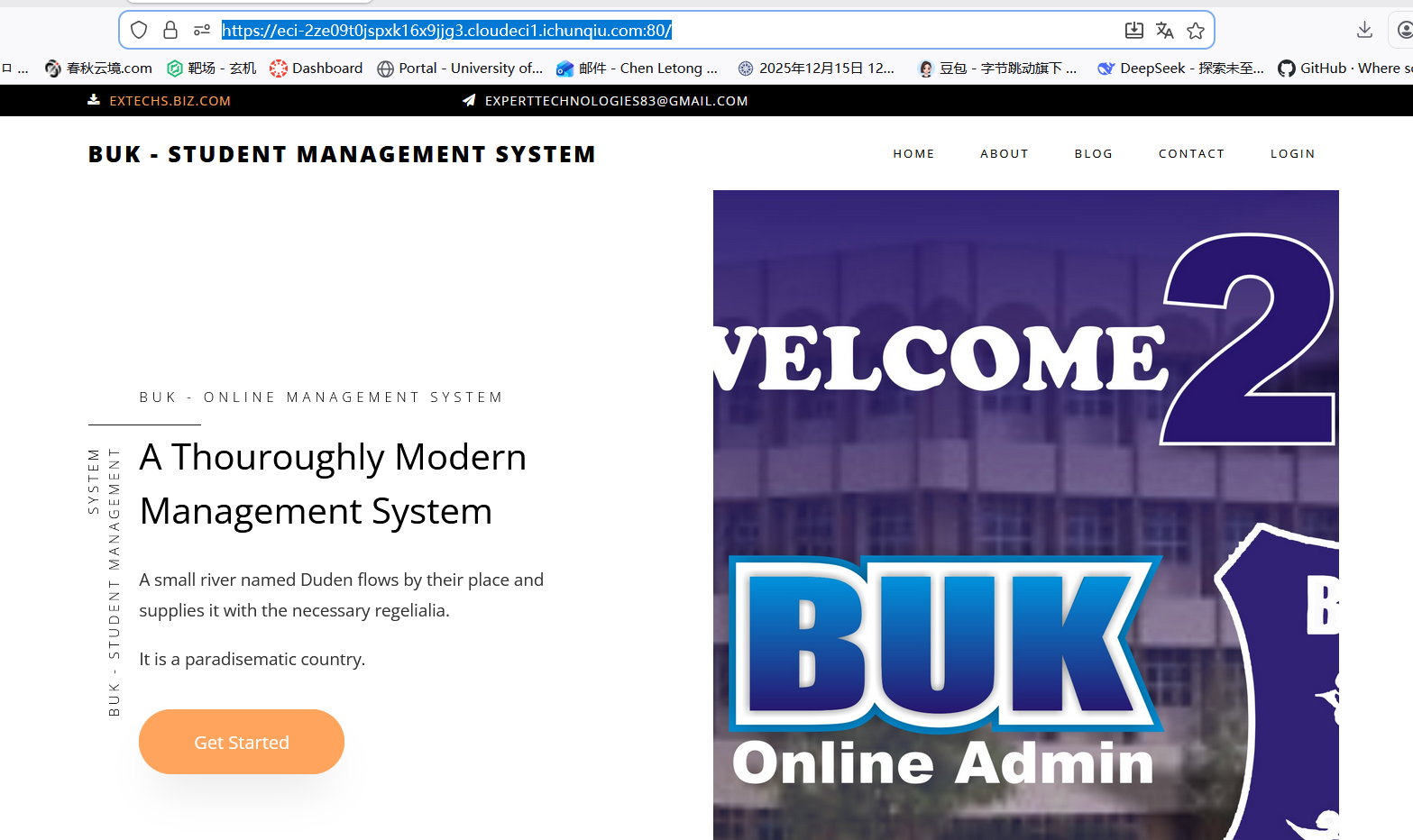Screen dimensions: 1413x840
Task: Click the heading line "Management System"
Action: [316, 511]
